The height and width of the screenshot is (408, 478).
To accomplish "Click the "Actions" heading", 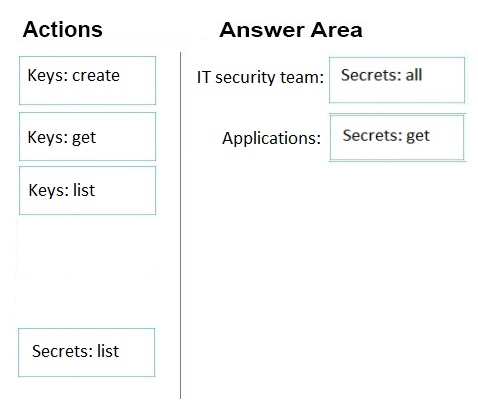I will coord(63,29).
